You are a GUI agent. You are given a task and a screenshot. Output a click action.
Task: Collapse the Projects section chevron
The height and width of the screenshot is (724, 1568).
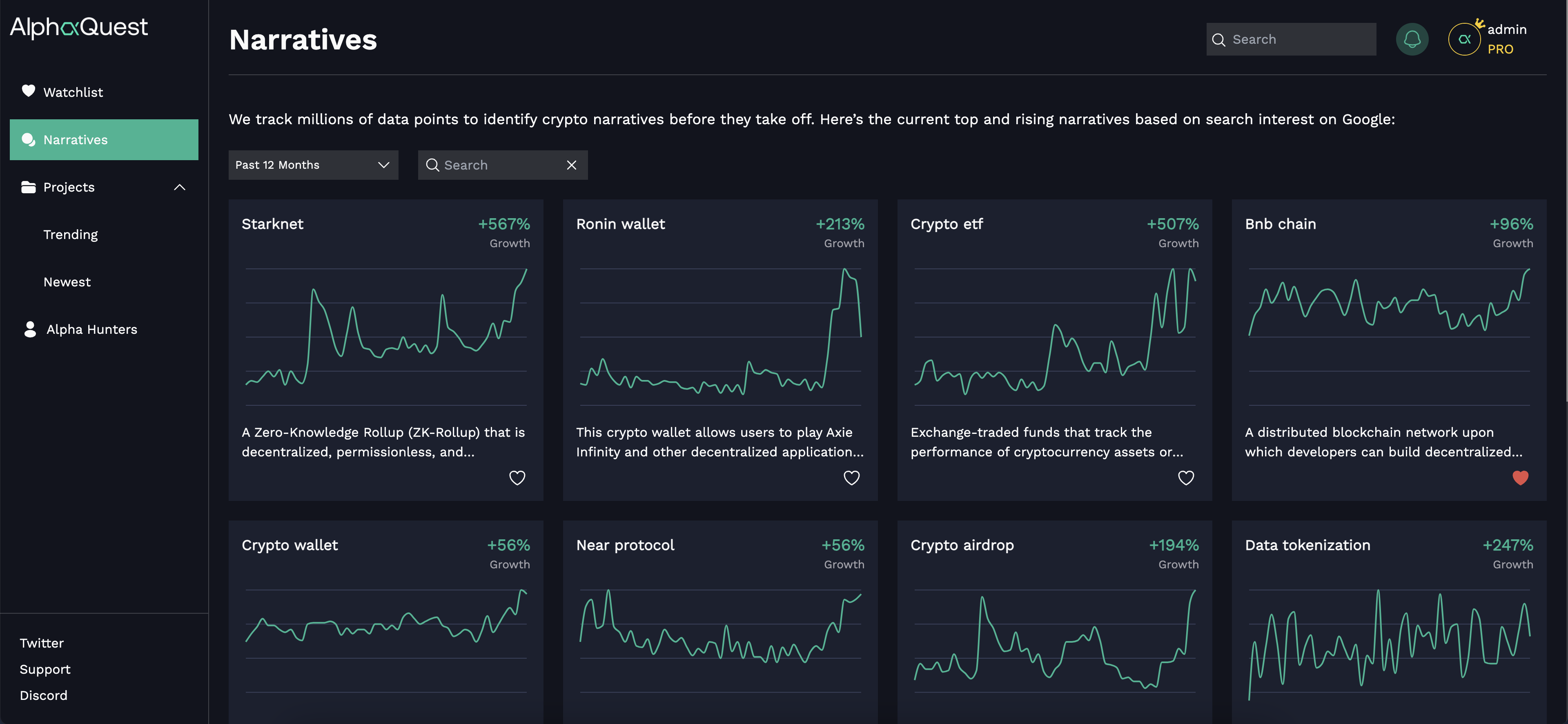(x=180, y=187)
